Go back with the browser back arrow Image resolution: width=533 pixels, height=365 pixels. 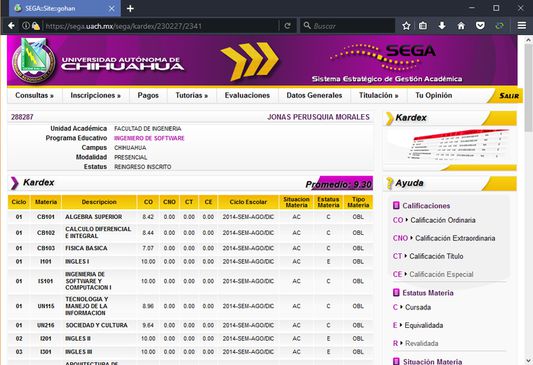coord(11,26)
